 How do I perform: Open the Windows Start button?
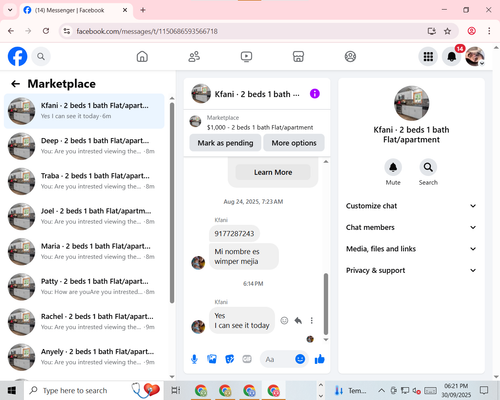12,390
